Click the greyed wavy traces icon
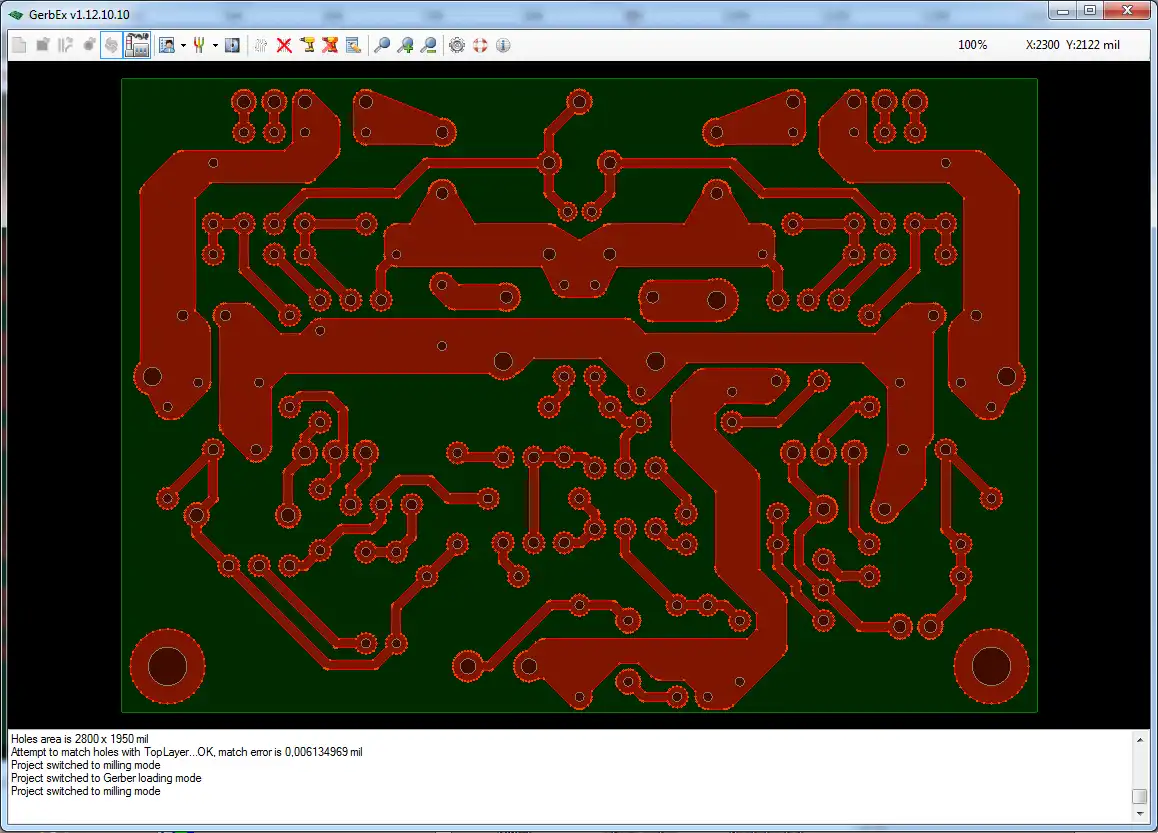 coord(261,45)
